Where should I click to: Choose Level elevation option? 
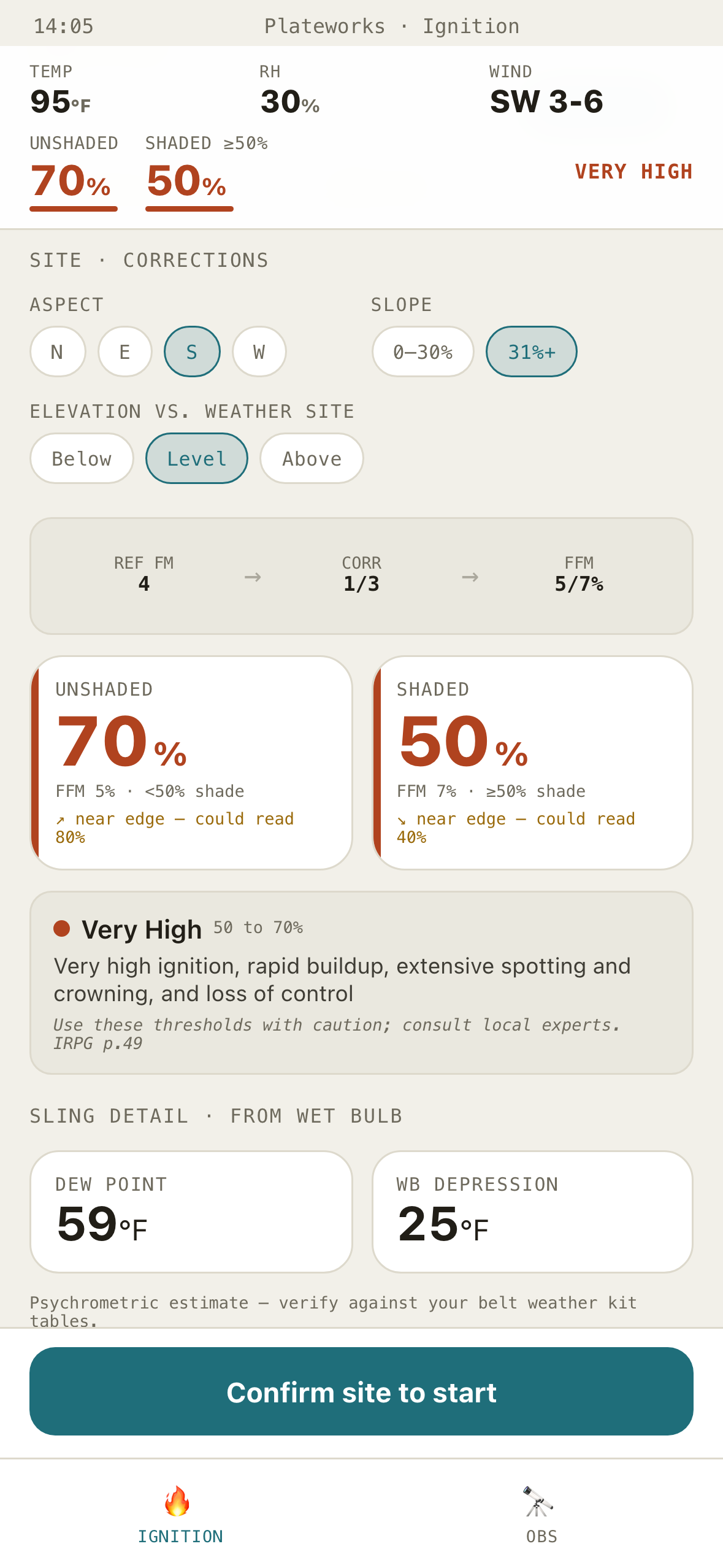pos(197,458)
